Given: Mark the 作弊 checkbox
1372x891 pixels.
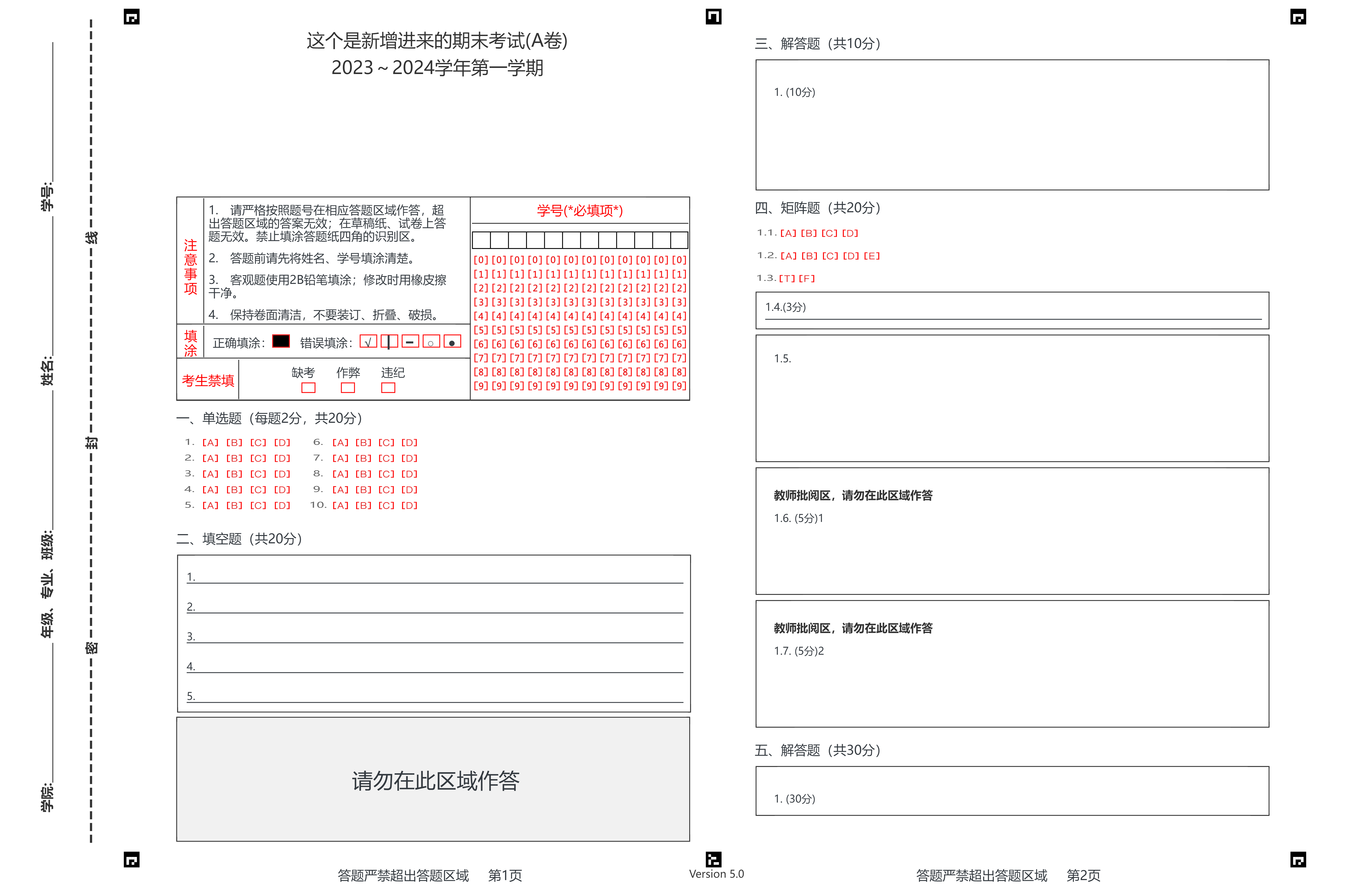Looking at the screenshot, I should coord(348,388).
